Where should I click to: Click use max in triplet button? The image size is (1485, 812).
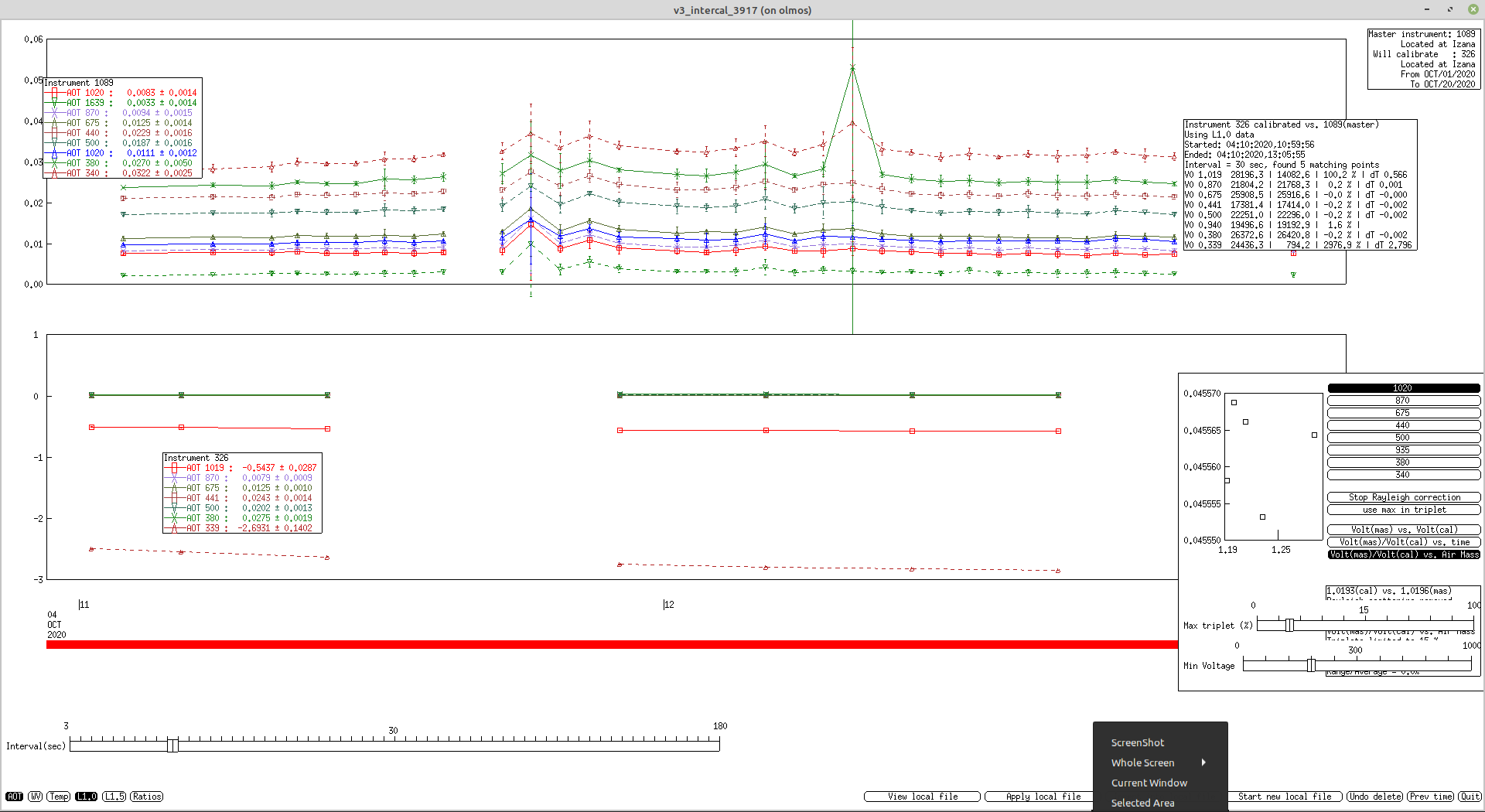tap(1404, 510)
